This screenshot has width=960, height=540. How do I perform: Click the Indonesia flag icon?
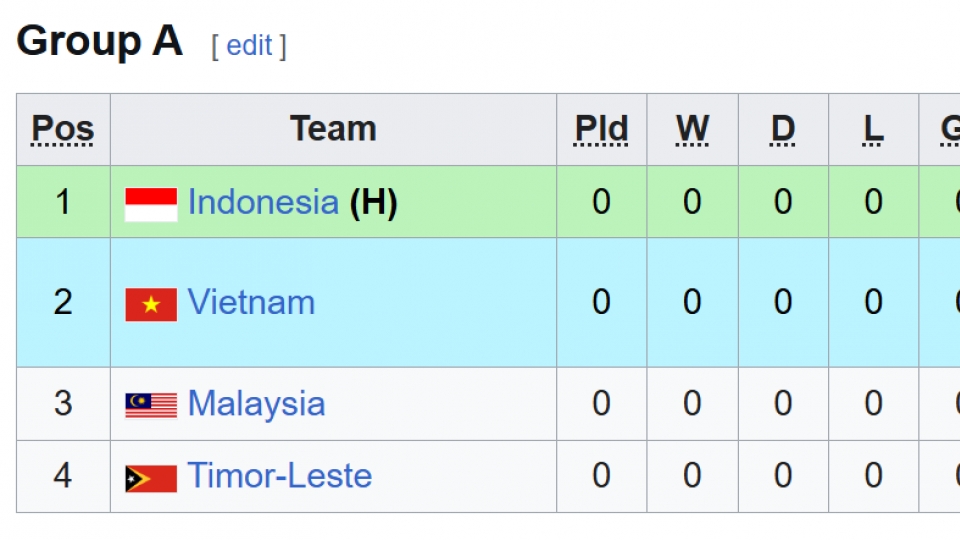tap(151, 203)
